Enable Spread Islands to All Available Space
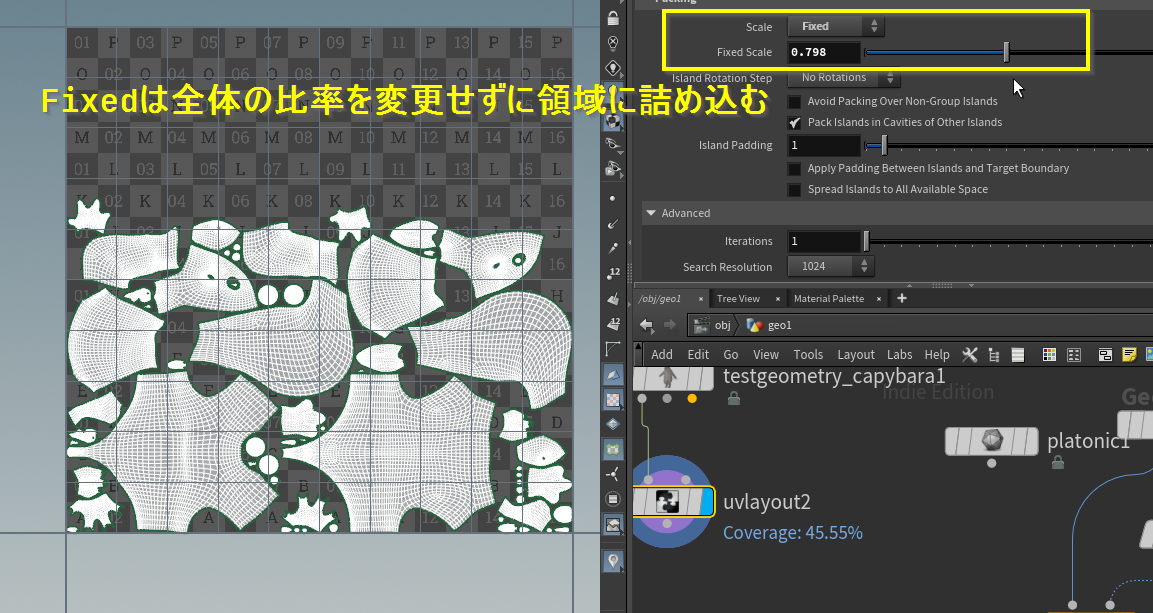The height and width of the screenshot is (613, 1153). point(794,190)
